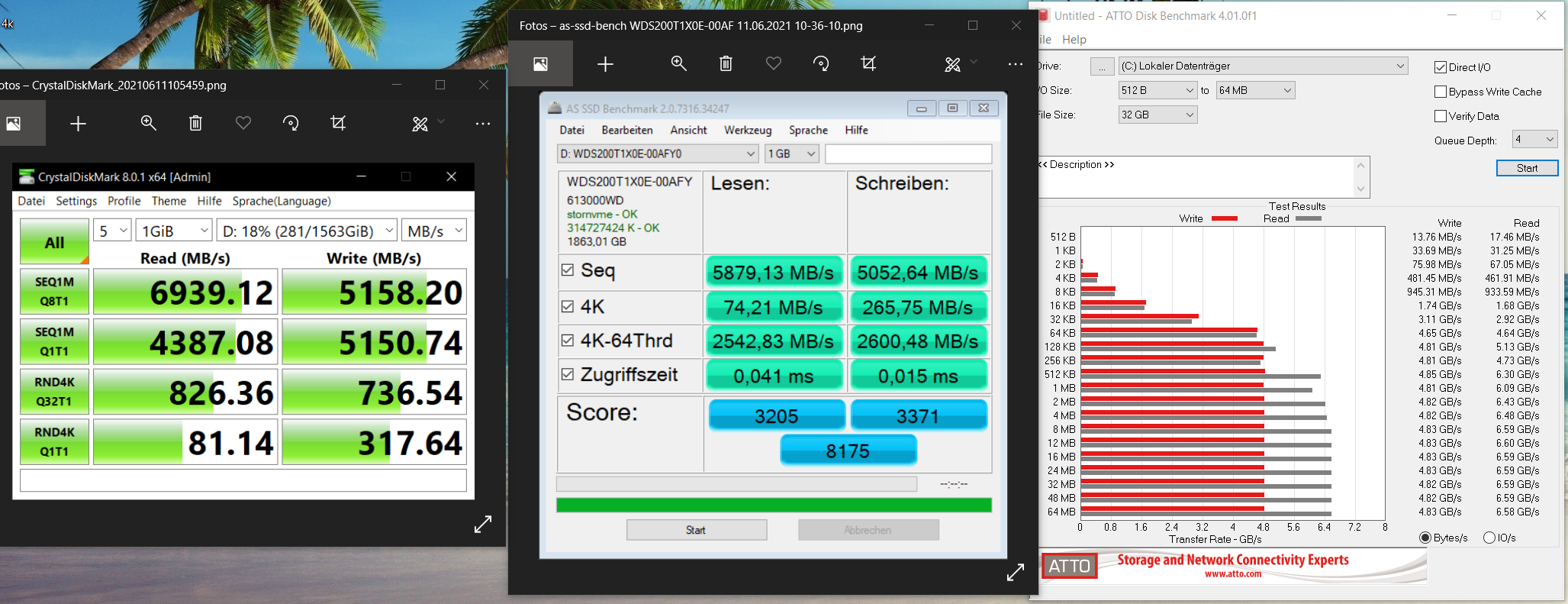The height and width of the screenshot is (604, 1568).
Task: Open the Sprache menu in AS SSD
Action: [808, 130]
